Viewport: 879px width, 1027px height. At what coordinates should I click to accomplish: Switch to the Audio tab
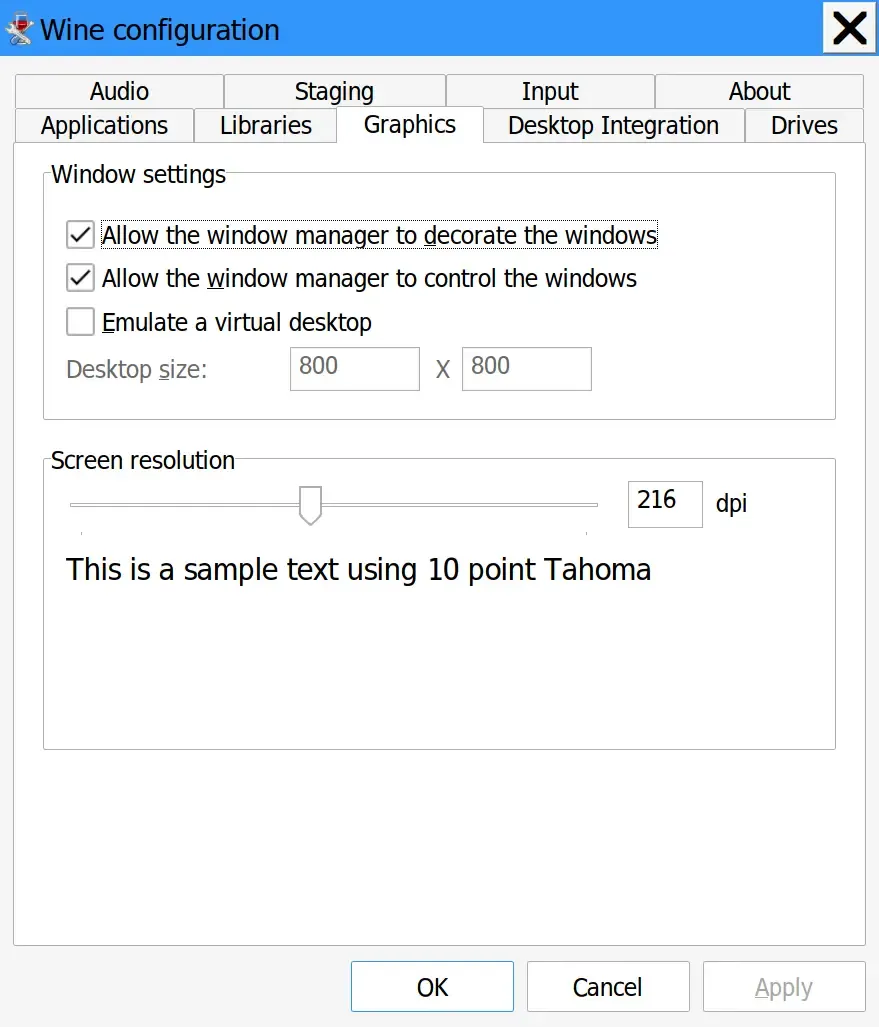[x=119, y=92]
